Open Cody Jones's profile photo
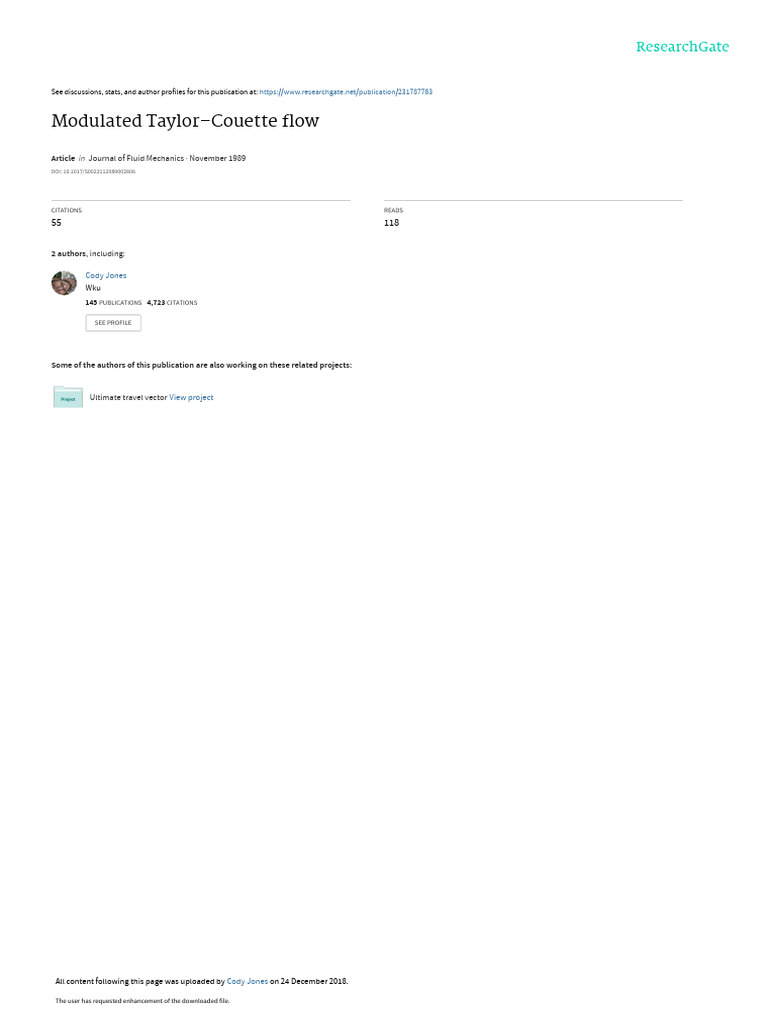This screenshot has width=768, height=1024. (x=64, y=283)
